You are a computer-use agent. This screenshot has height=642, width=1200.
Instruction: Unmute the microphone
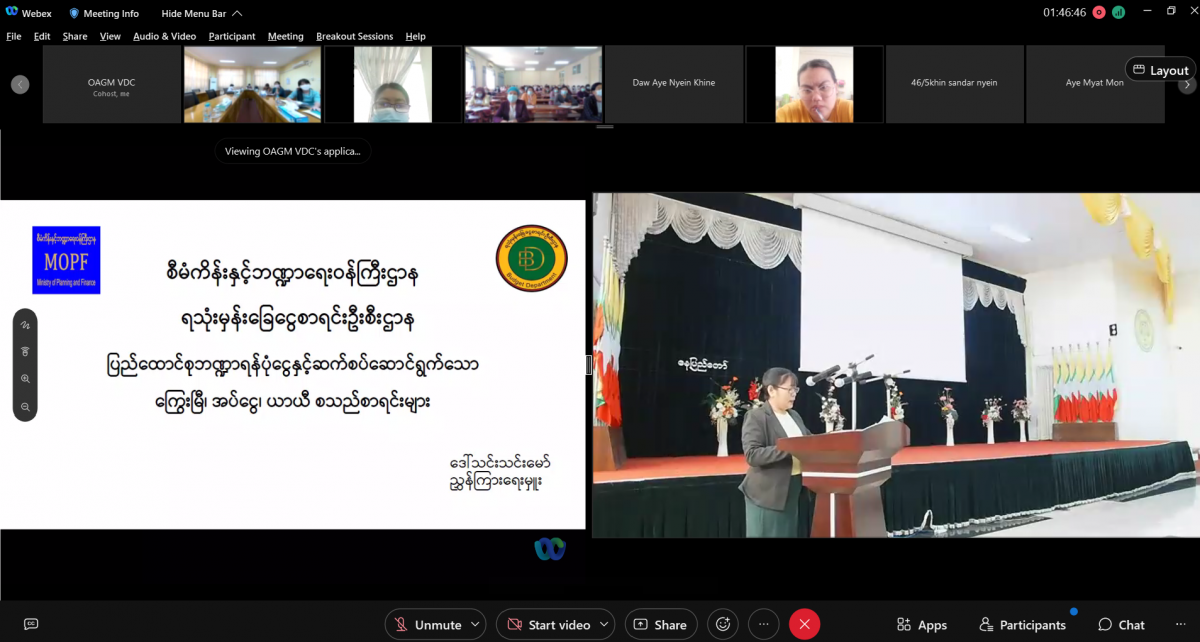pos(427,624)
